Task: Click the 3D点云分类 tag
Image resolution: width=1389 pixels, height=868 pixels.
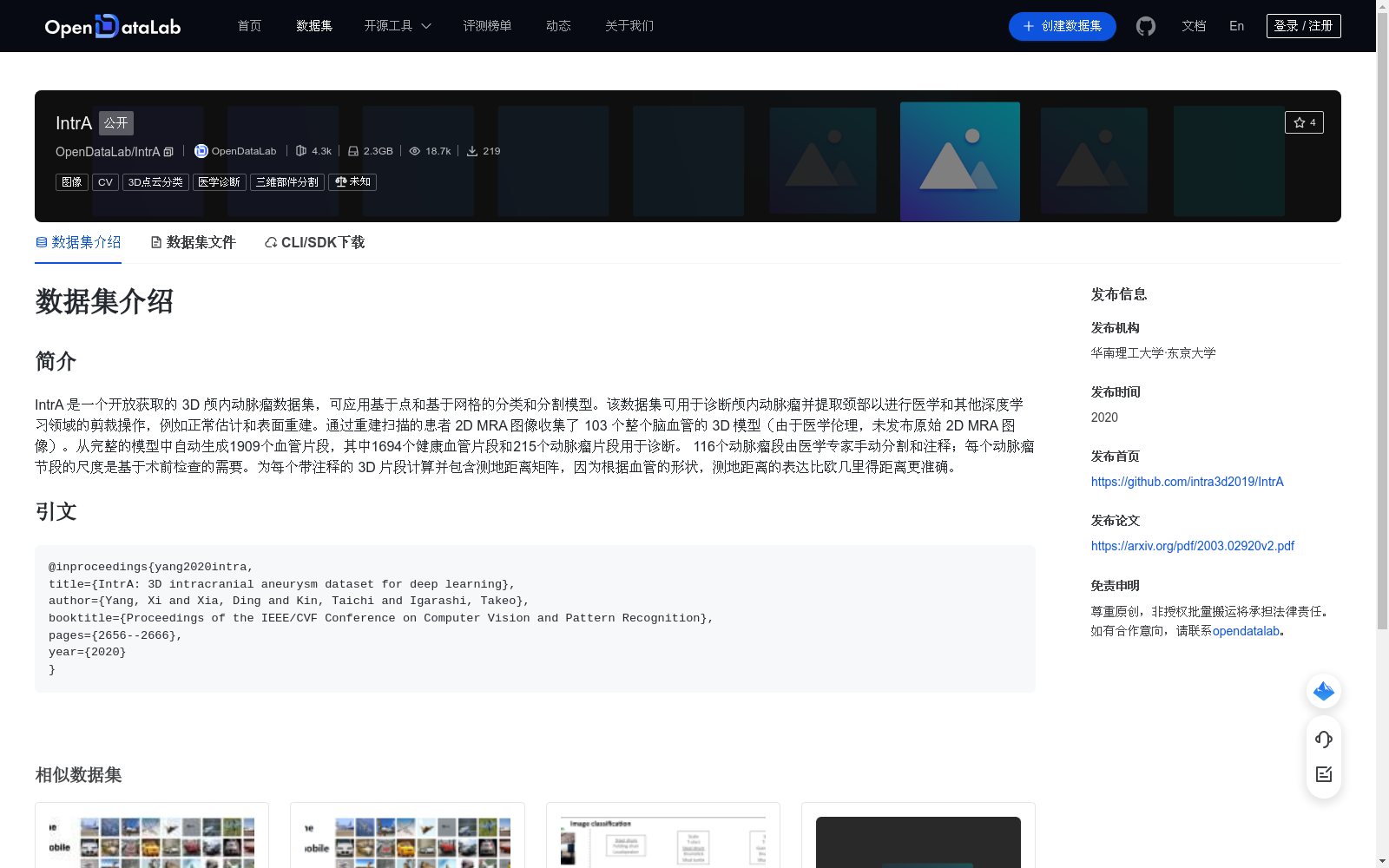Action: pos(155,182)
